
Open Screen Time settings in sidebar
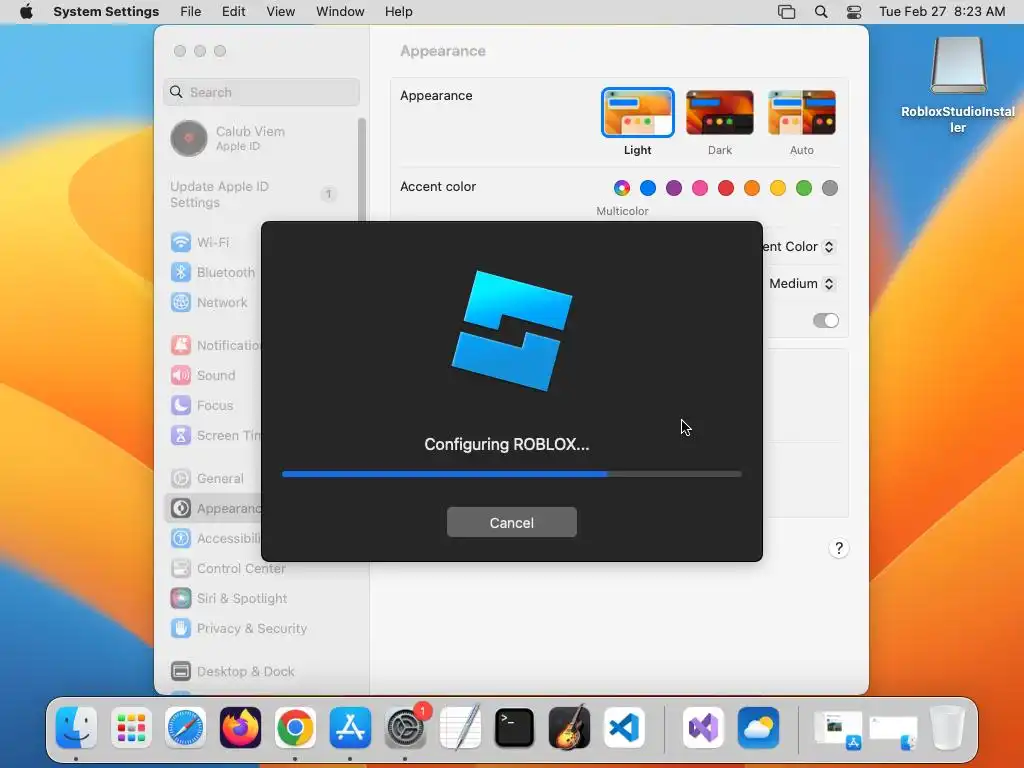click(216, 436)
